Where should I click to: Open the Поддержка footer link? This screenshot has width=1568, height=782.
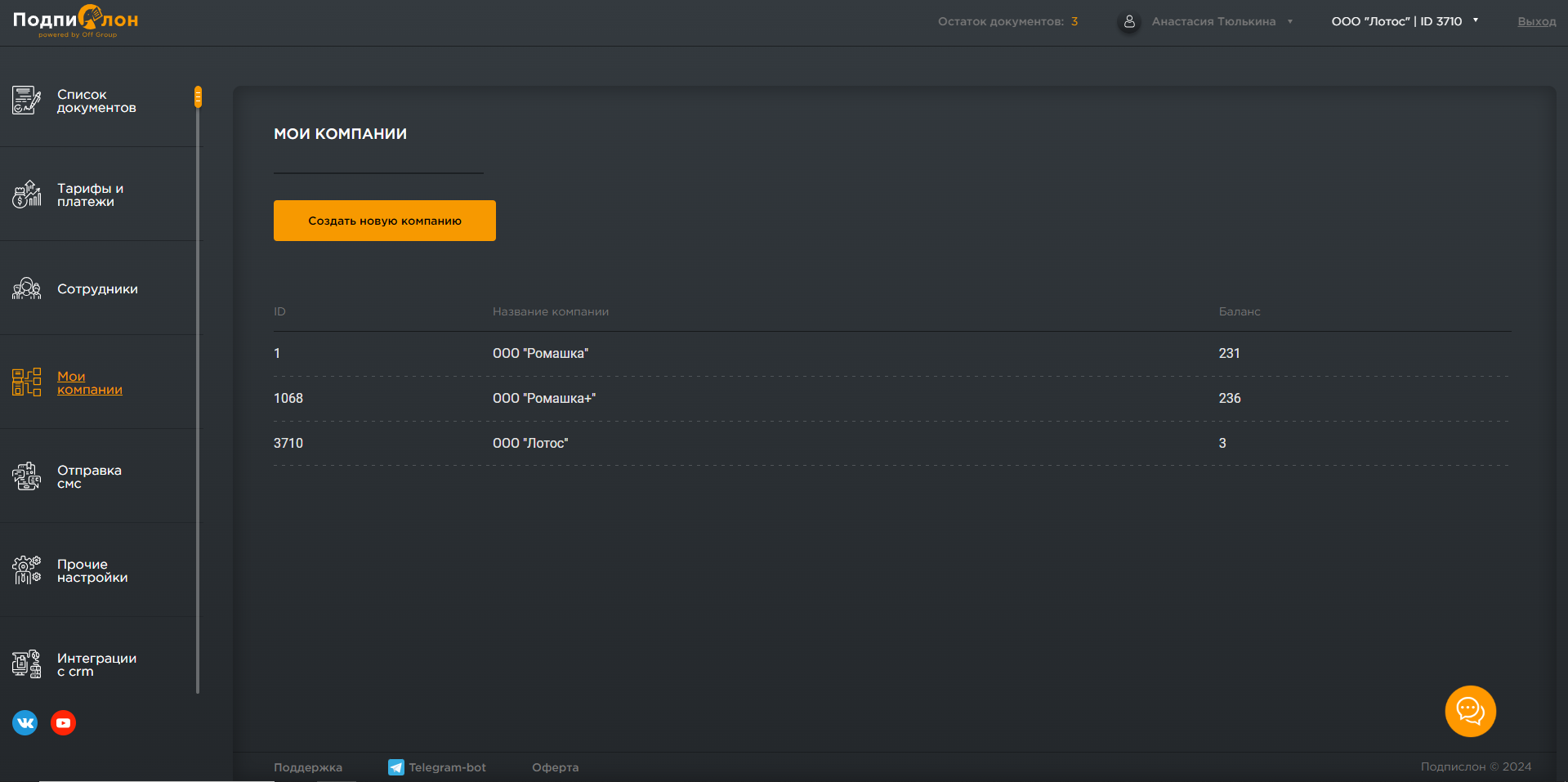tap(308, 767)
